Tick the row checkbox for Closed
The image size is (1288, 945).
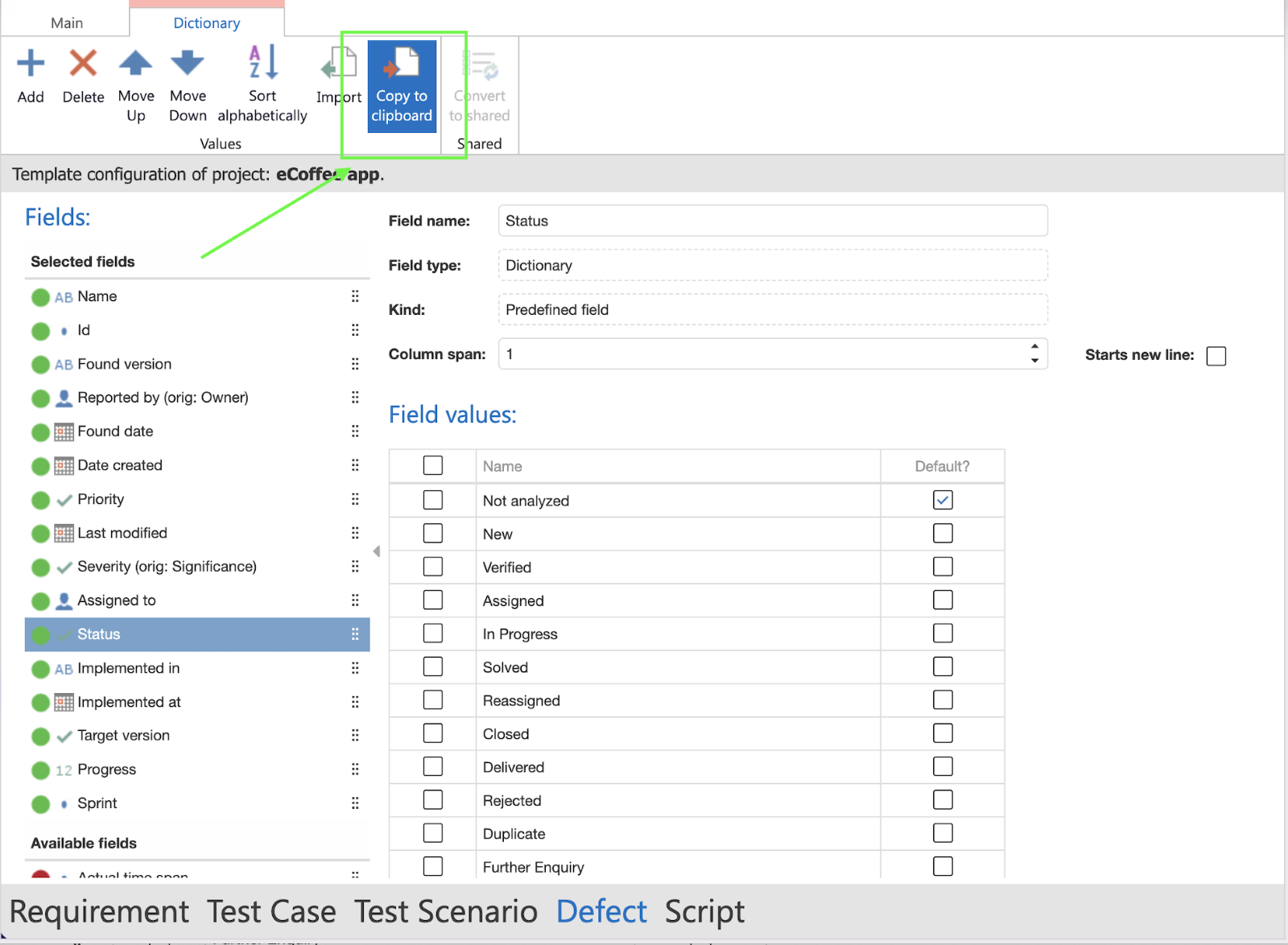click(433, 733)
